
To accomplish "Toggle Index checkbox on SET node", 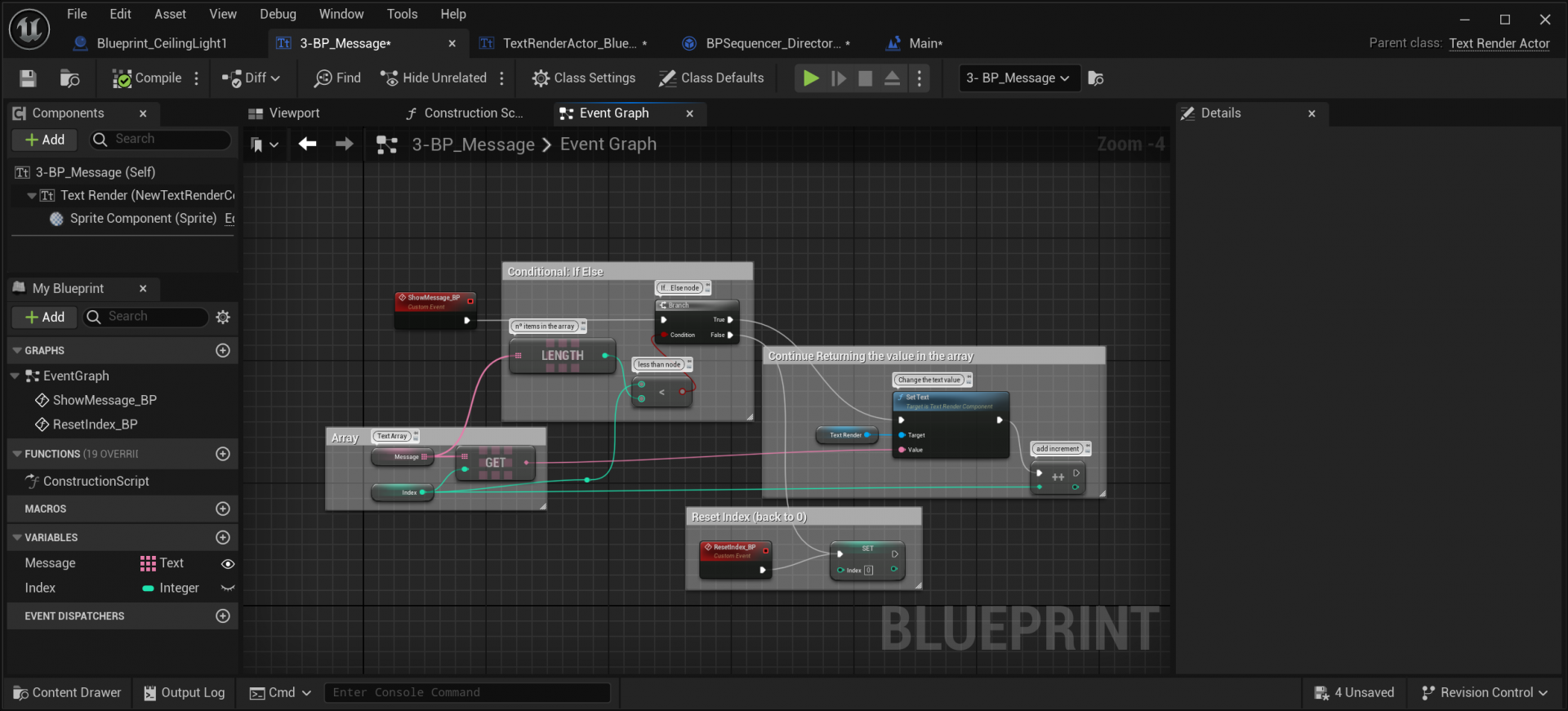I will click(868, 571).
